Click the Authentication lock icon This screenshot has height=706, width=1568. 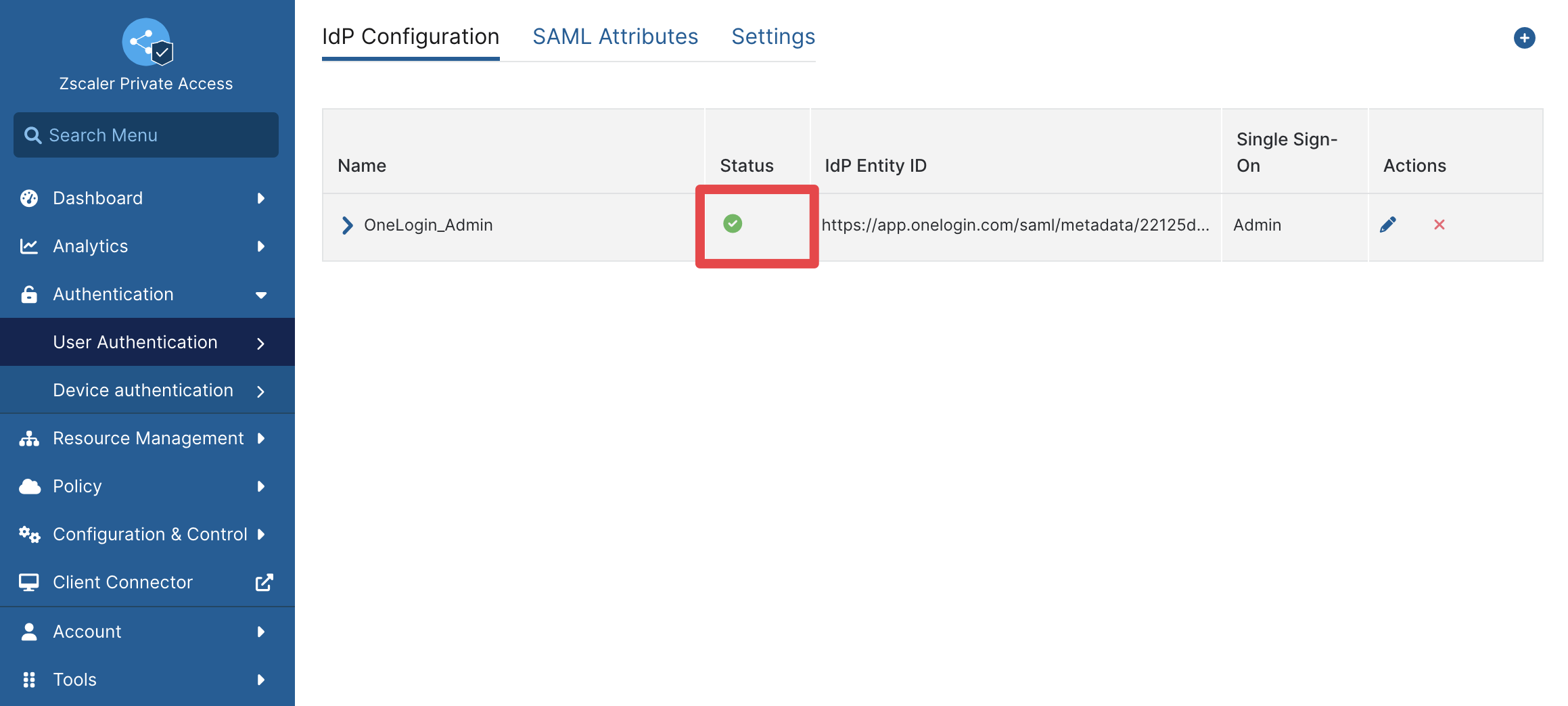[29, 294]
